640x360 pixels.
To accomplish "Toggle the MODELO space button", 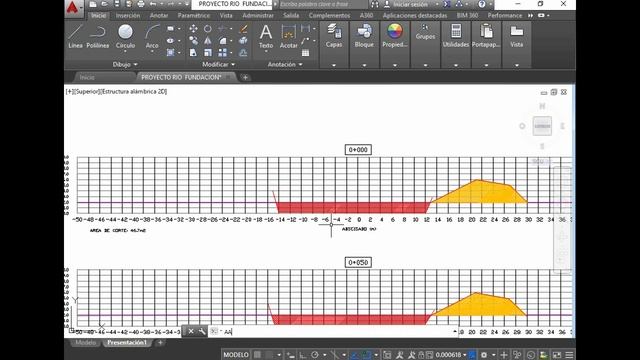I will click(236, 355).
